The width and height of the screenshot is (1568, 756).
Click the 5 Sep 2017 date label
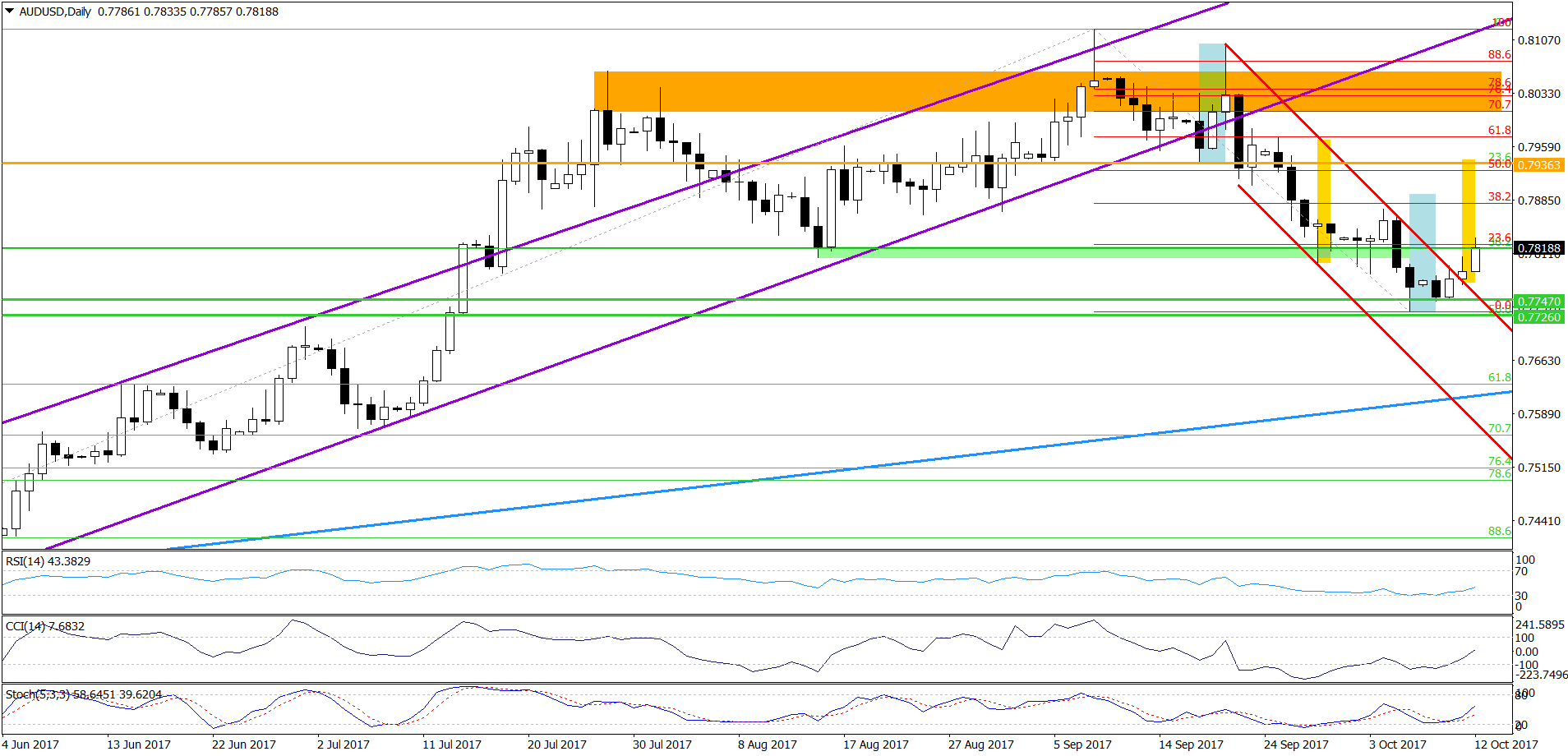tap(1083, 744)
